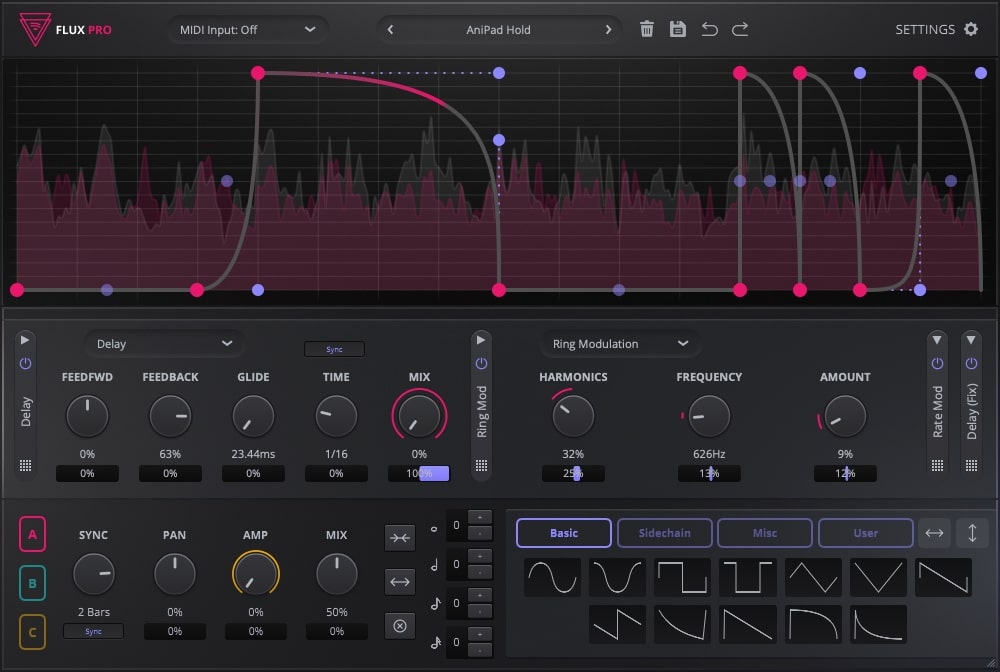Switch to the Sidechain waveform tab
Image resolution: width=1000 pixels, height=672 pixels.
[664, 533]
